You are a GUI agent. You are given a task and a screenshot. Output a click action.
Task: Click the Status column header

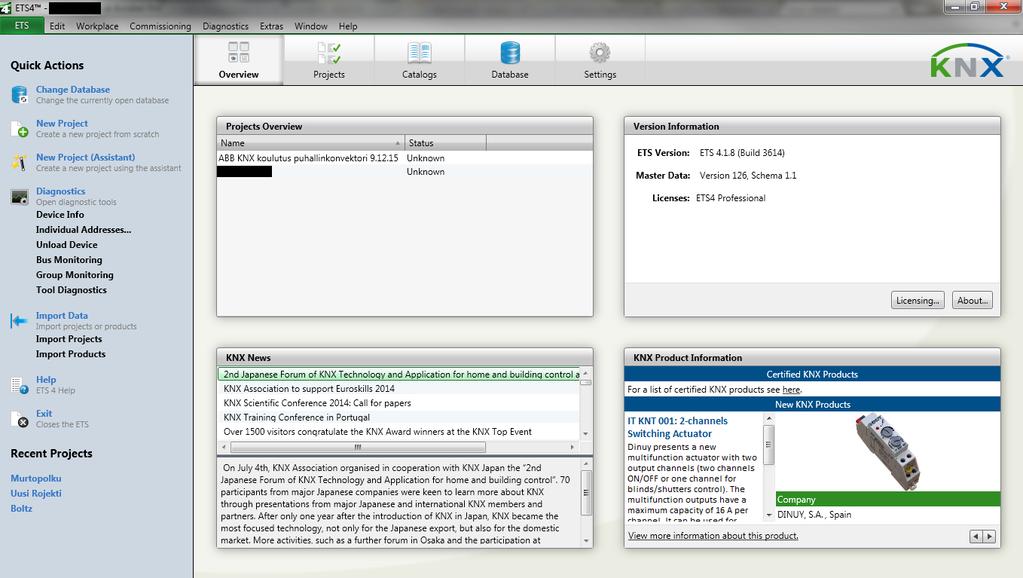pos(446,143)
